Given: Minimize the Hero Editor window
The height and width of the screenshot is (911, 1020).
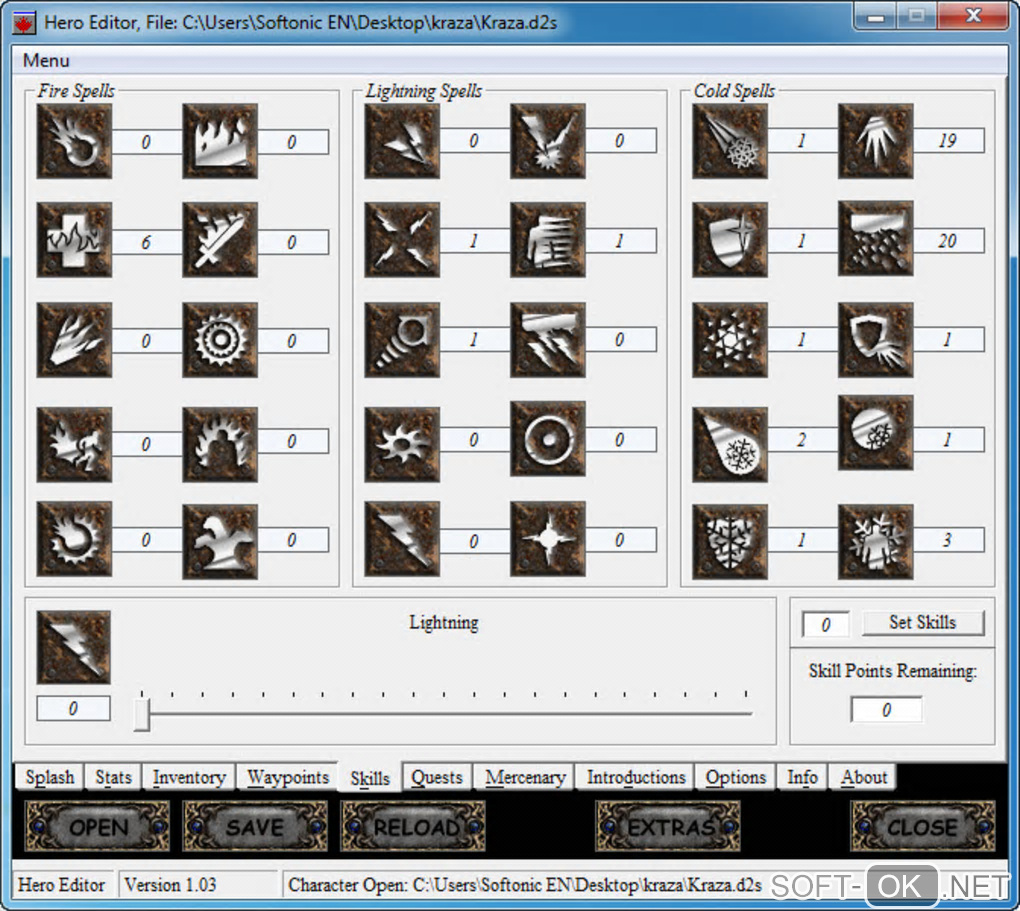Looking at the screenshot, I should [x=876, y=16].
